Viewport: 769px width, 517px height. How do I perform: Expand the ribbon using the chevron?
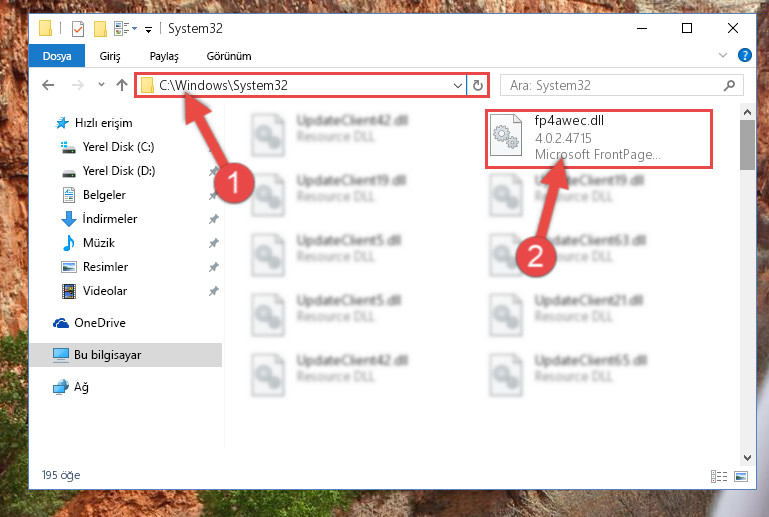pos(722,55)
